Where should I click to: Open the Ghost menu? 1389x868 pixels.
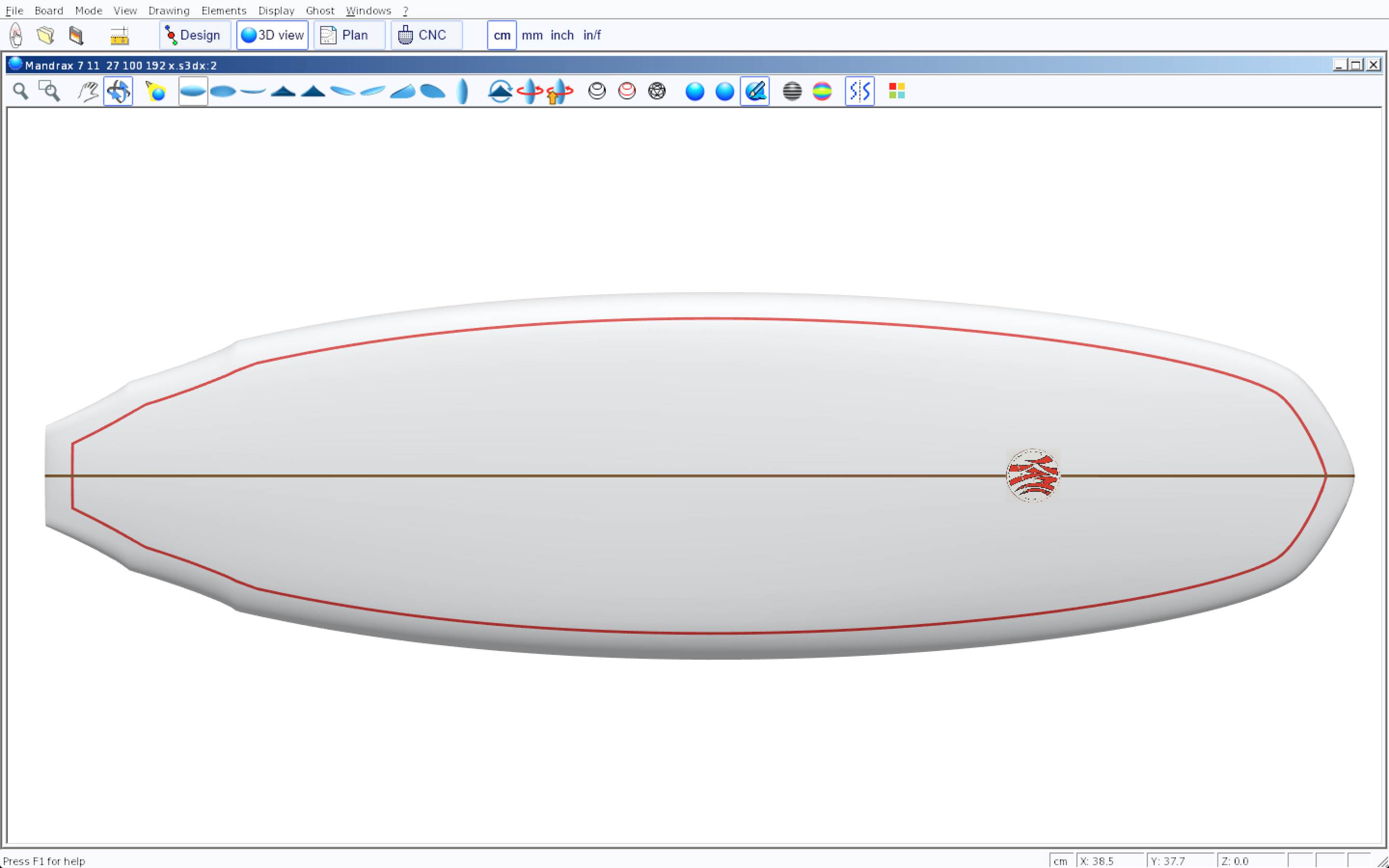point(320,10)
